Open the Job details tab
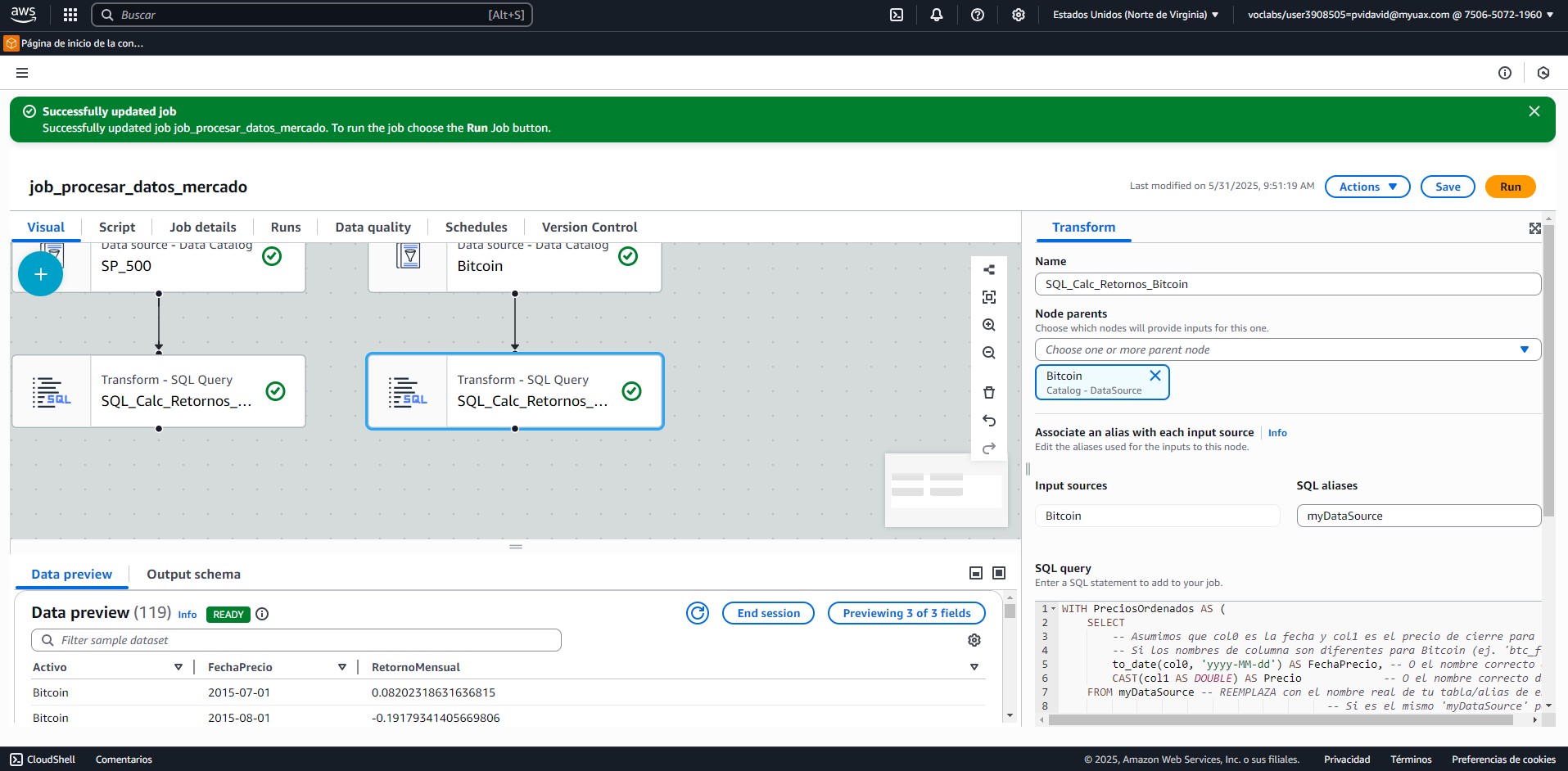This screenshot has width=1568, height=771. [203, 228]
